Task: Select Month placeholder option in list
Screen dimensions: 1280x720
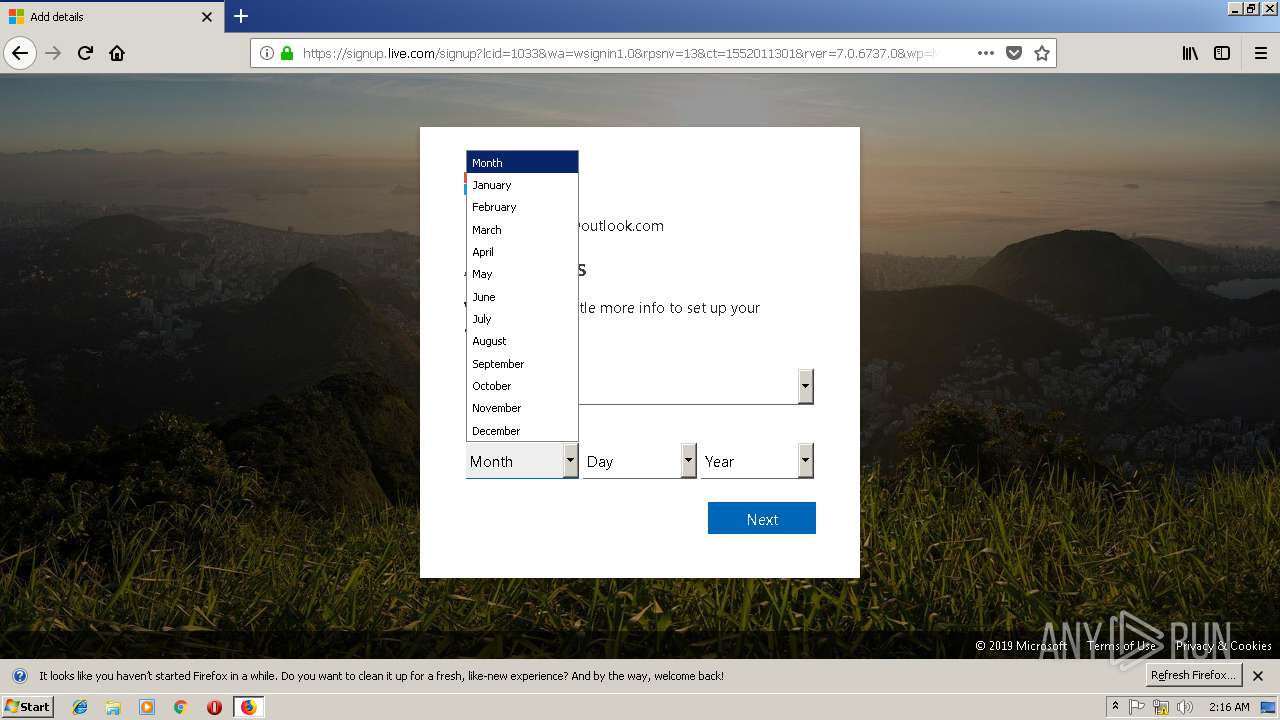Action: click(522, 162)
